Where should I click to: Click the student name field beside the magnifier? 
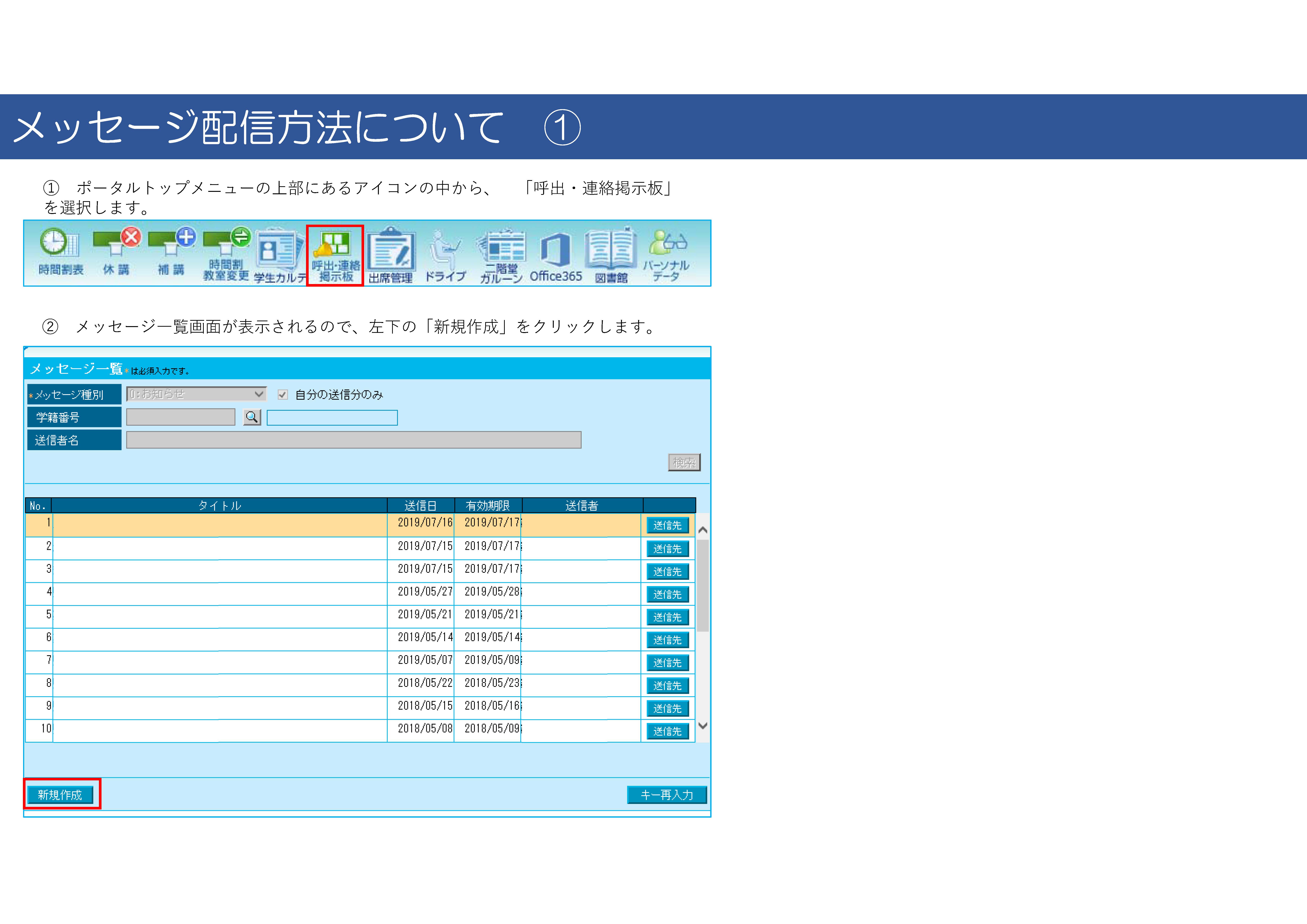point(332,418)
